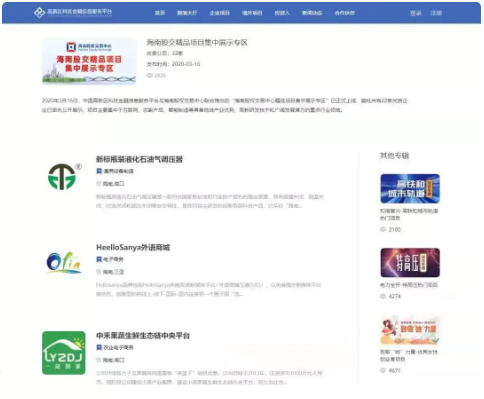Open the 首页 home navigation item
This screenshot has height=399, width=484.
pos(160,13)
